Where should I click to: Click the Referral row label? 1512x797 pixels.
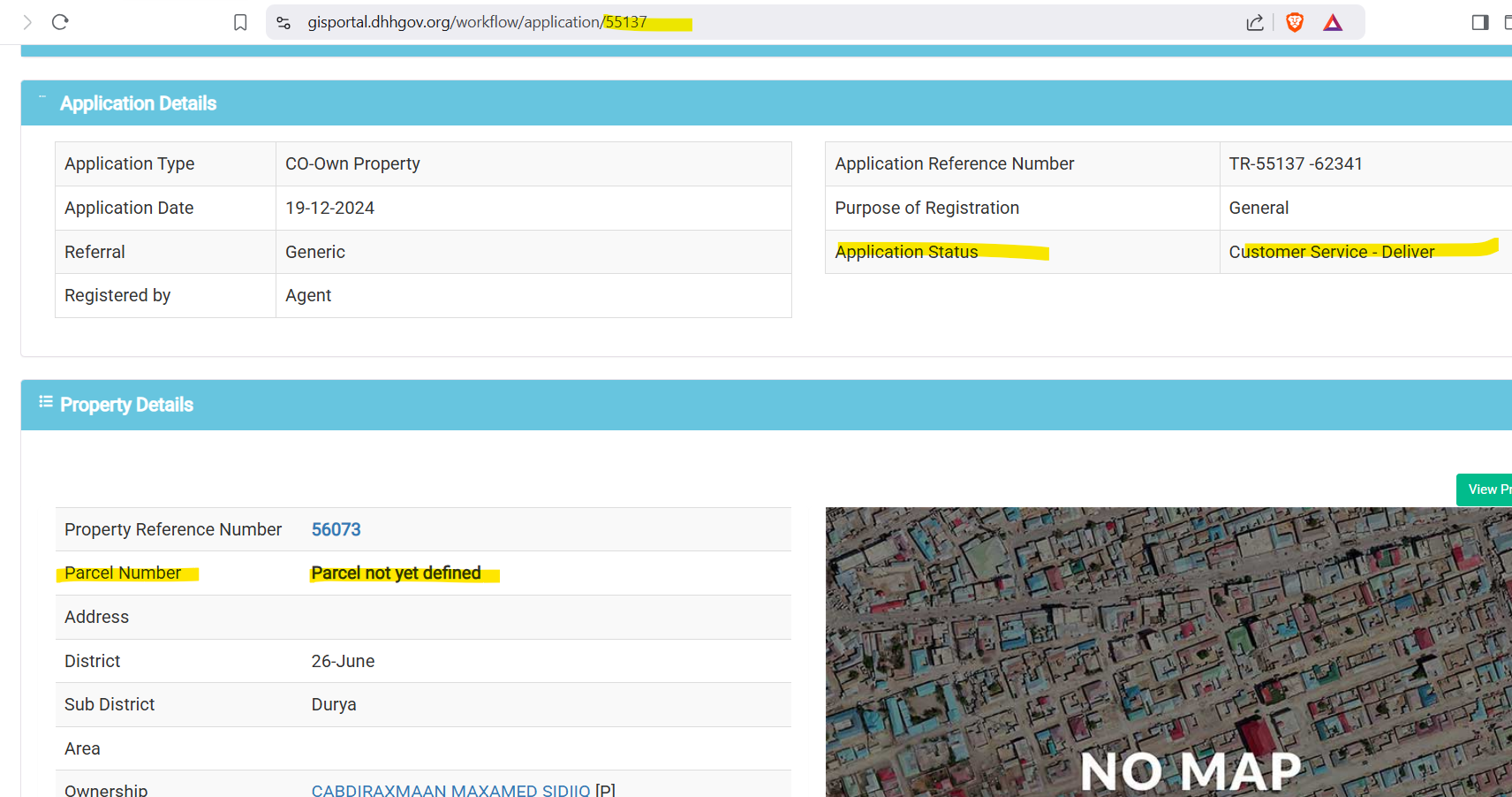click(x=94, y=252)
